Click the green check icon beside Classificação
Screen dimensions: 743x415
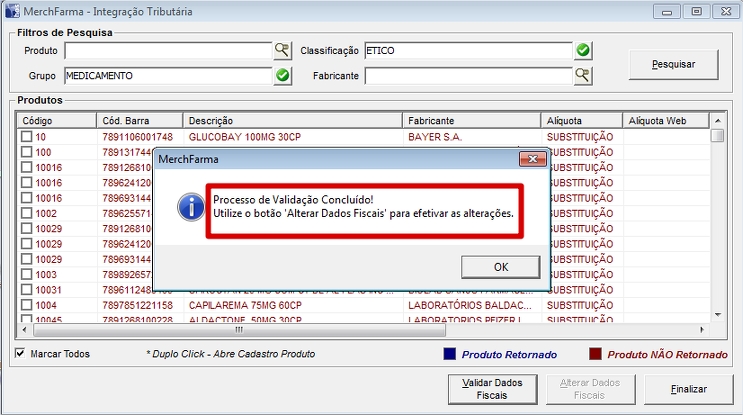tap(583, 50)
